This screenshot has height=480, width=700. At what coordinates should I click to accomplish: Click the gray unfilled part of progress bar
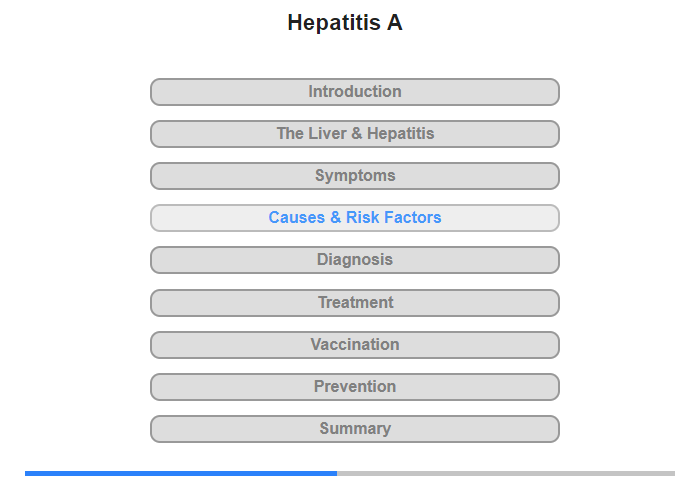coord(506,473)
